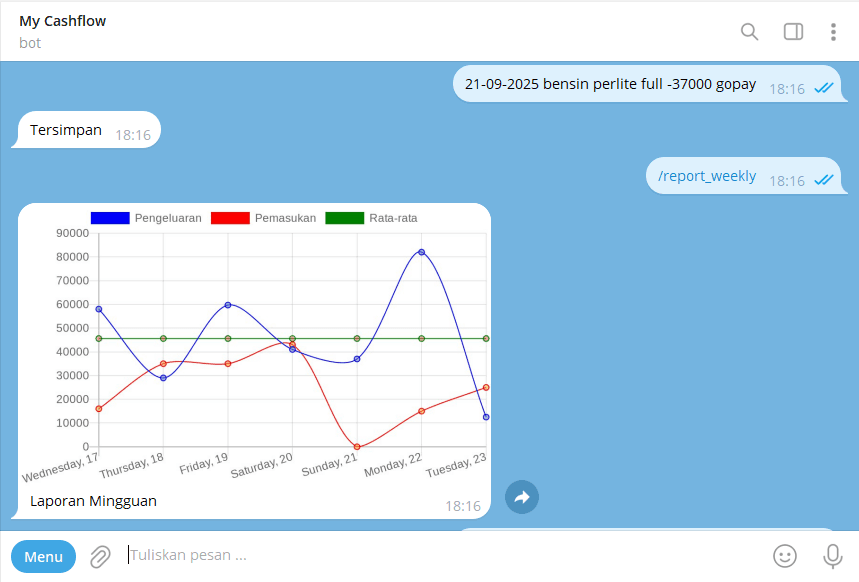Click the read checkmarks on /report_weekly message
Image resolution: width=859 pixels, height=582 pixels.
(824, 180)
